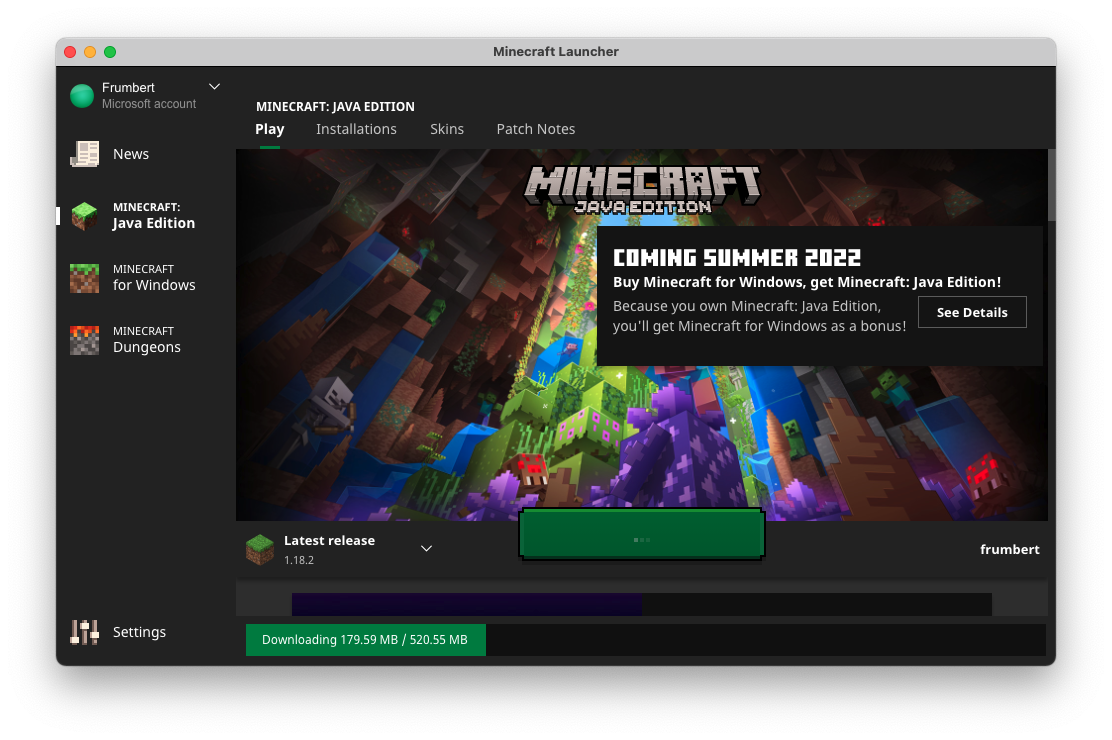Open the News newspaper icon
Image resolution: width=1112 pixels, height=740 pixels.
click(84, 154)
